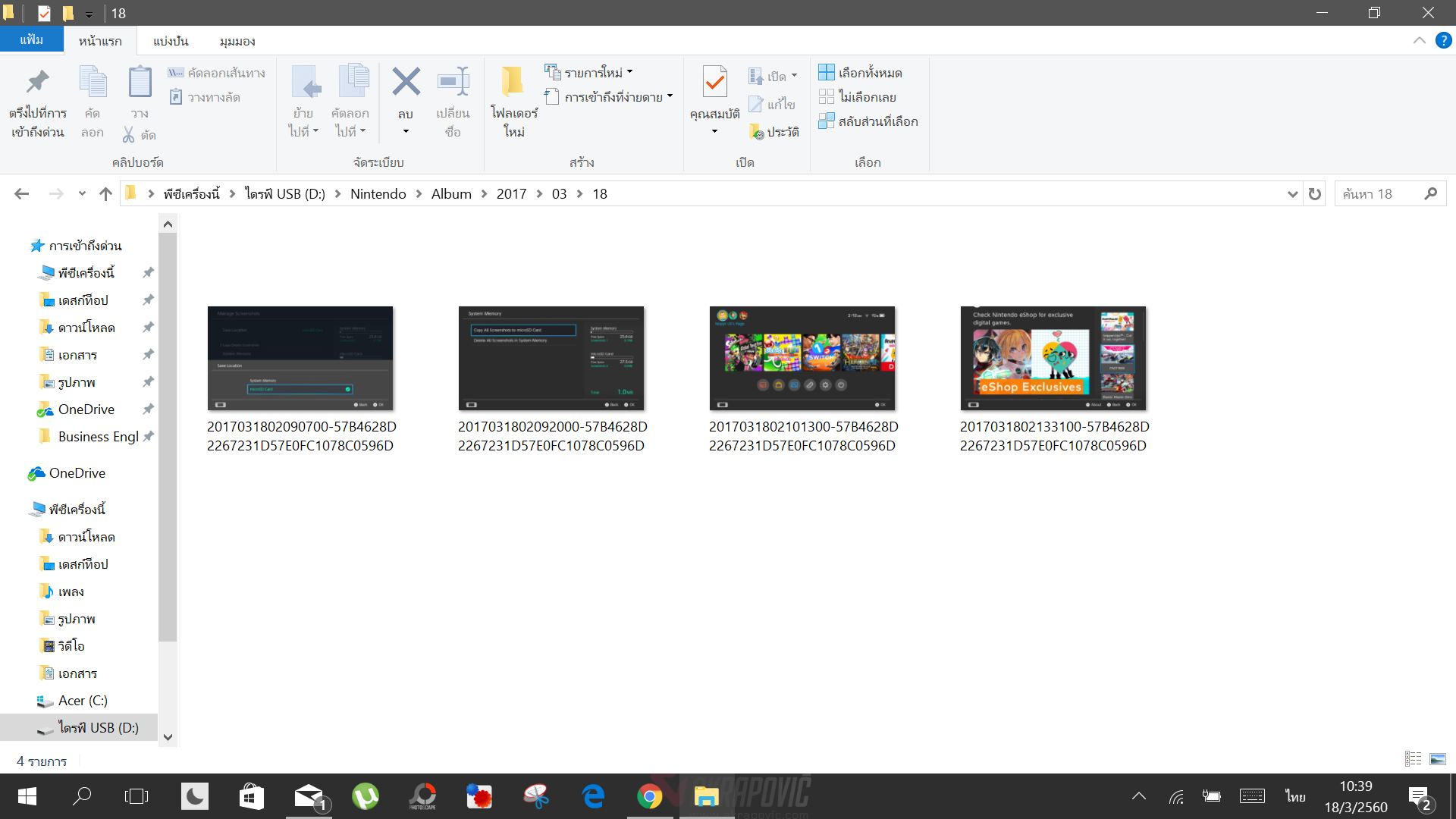Click Invert selection in the ribbon
This screenshot has height=819, width=1456.
868,121
